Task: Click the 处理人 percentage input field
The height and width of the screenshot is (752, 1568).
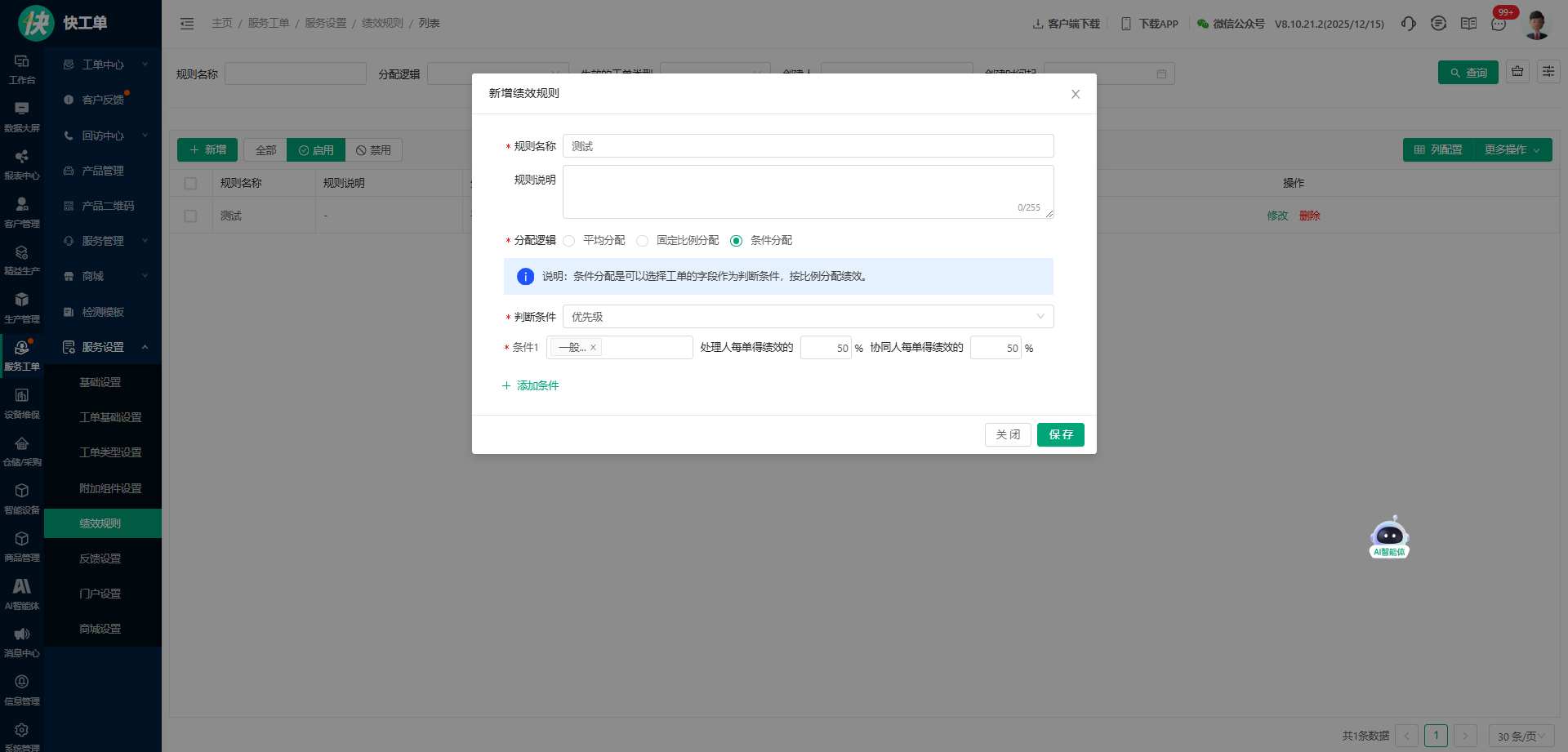Action: (x=825, y=348)
